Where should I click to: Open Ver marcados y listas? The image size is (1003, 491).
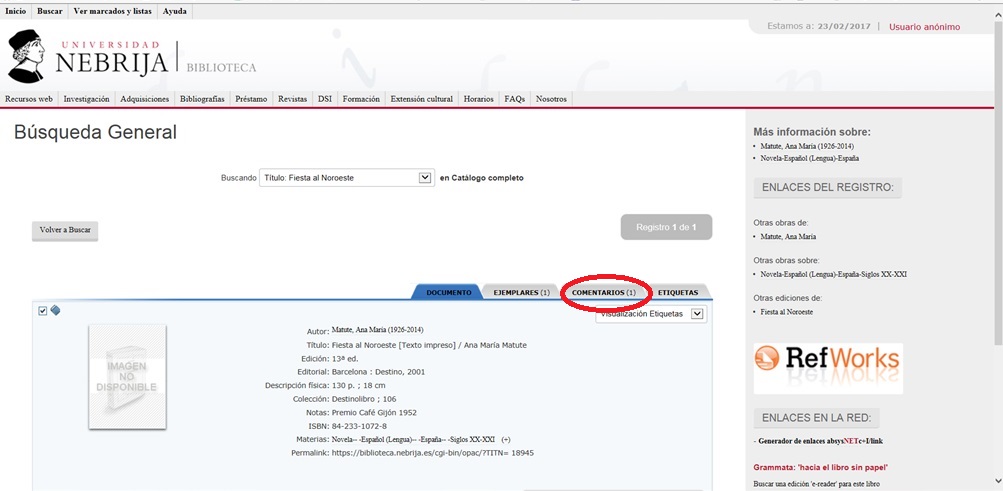113,11
